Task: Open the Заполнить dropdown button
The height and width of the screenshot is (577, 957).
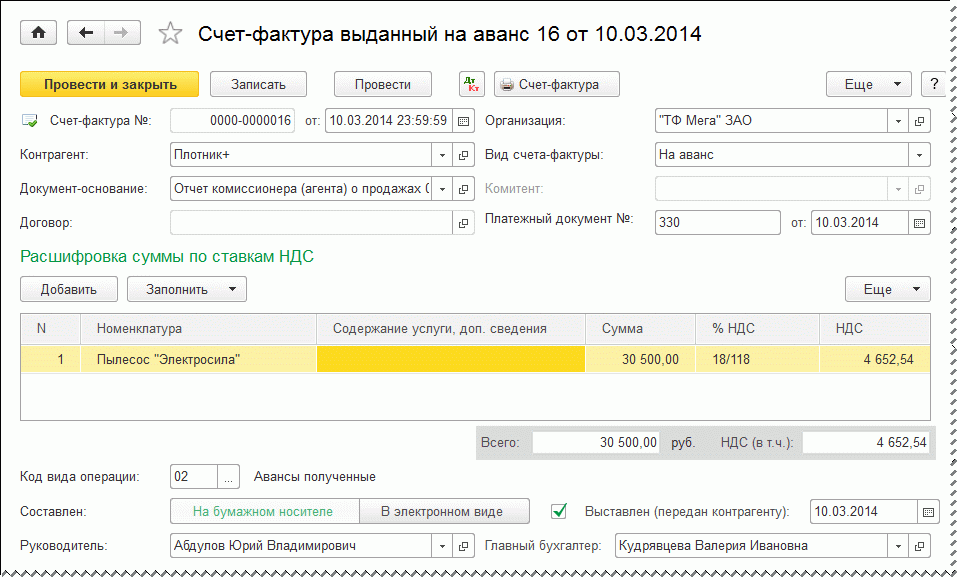Action: [187, 289]
